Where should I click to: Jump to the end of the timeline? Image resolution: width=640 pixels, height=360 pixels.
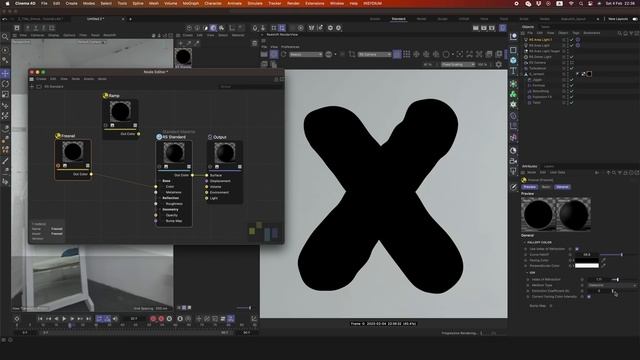click(88, 319)
